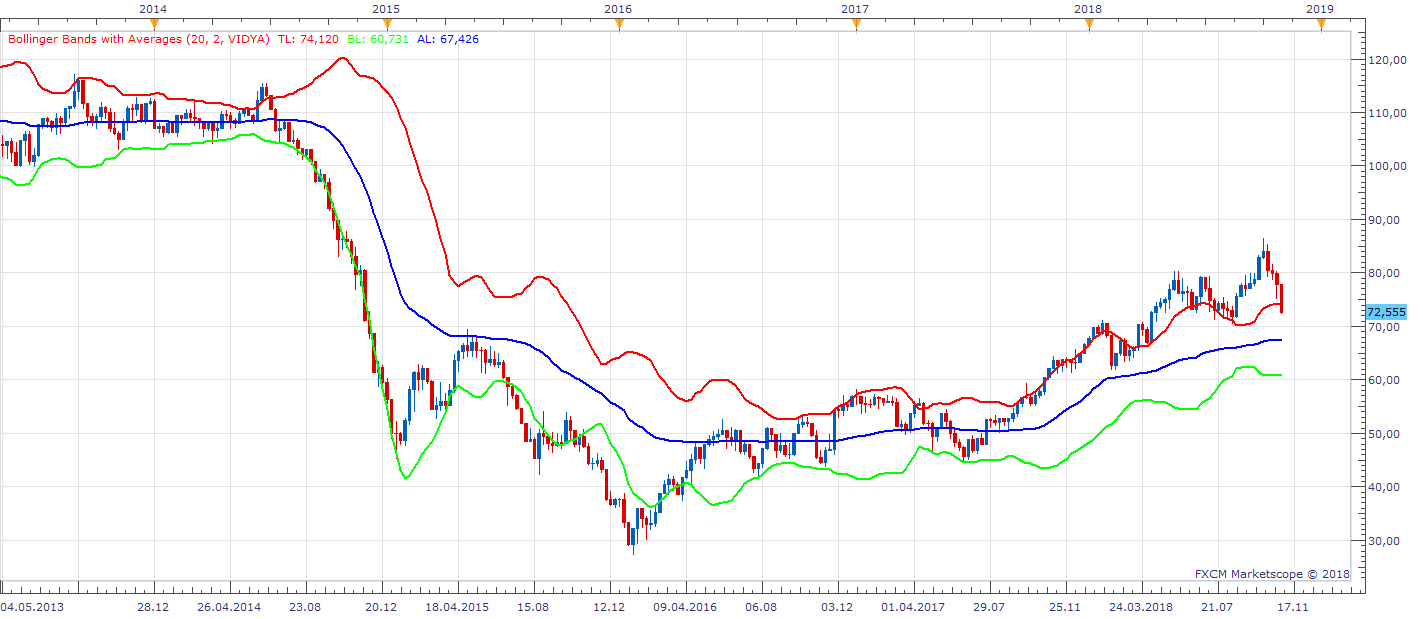1423x619 pixels.
Task: Click the 17.11 date label
Action: [1293, 607]
